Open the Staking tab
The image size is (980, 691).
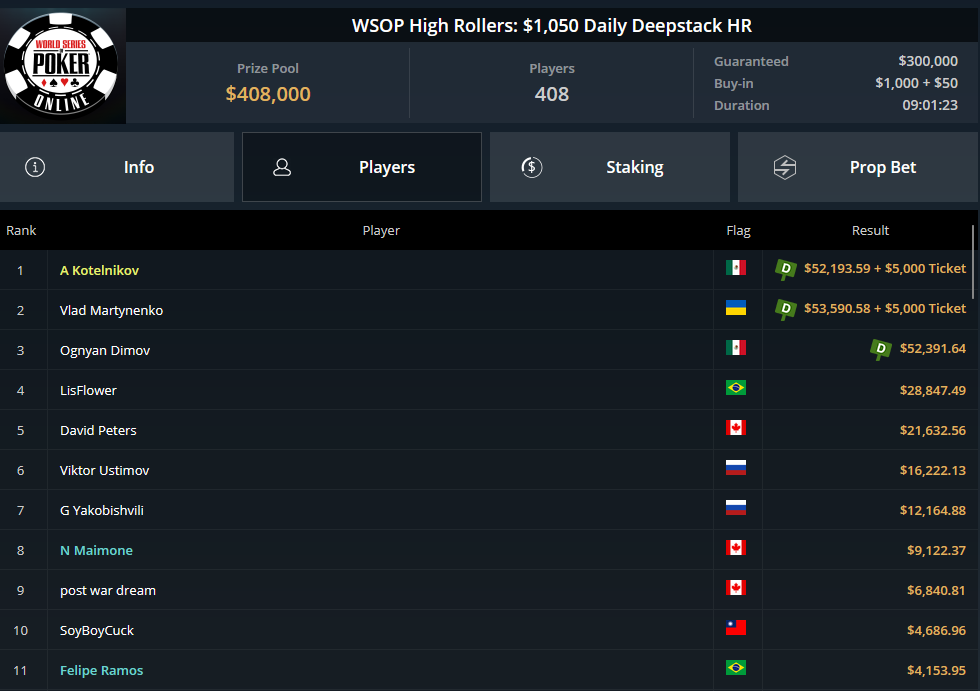click(609, 167)
